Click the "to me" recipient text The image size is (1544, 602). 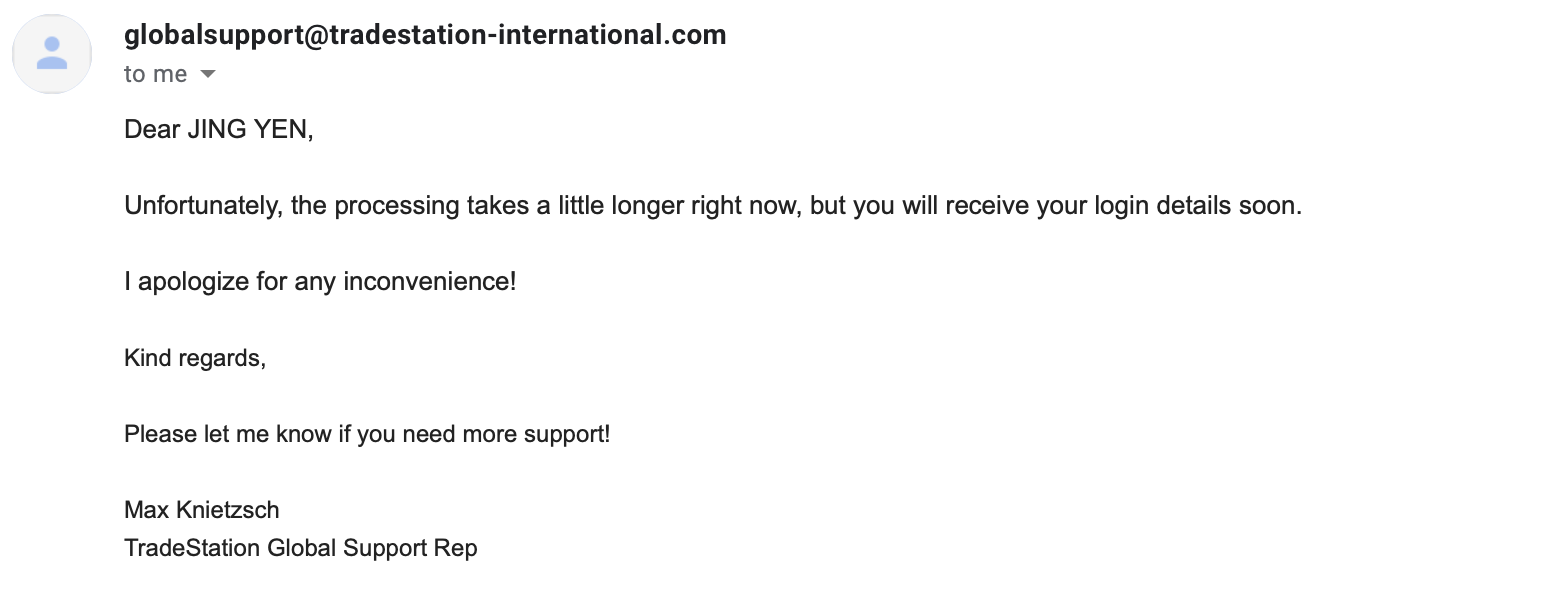pos(156,74)
